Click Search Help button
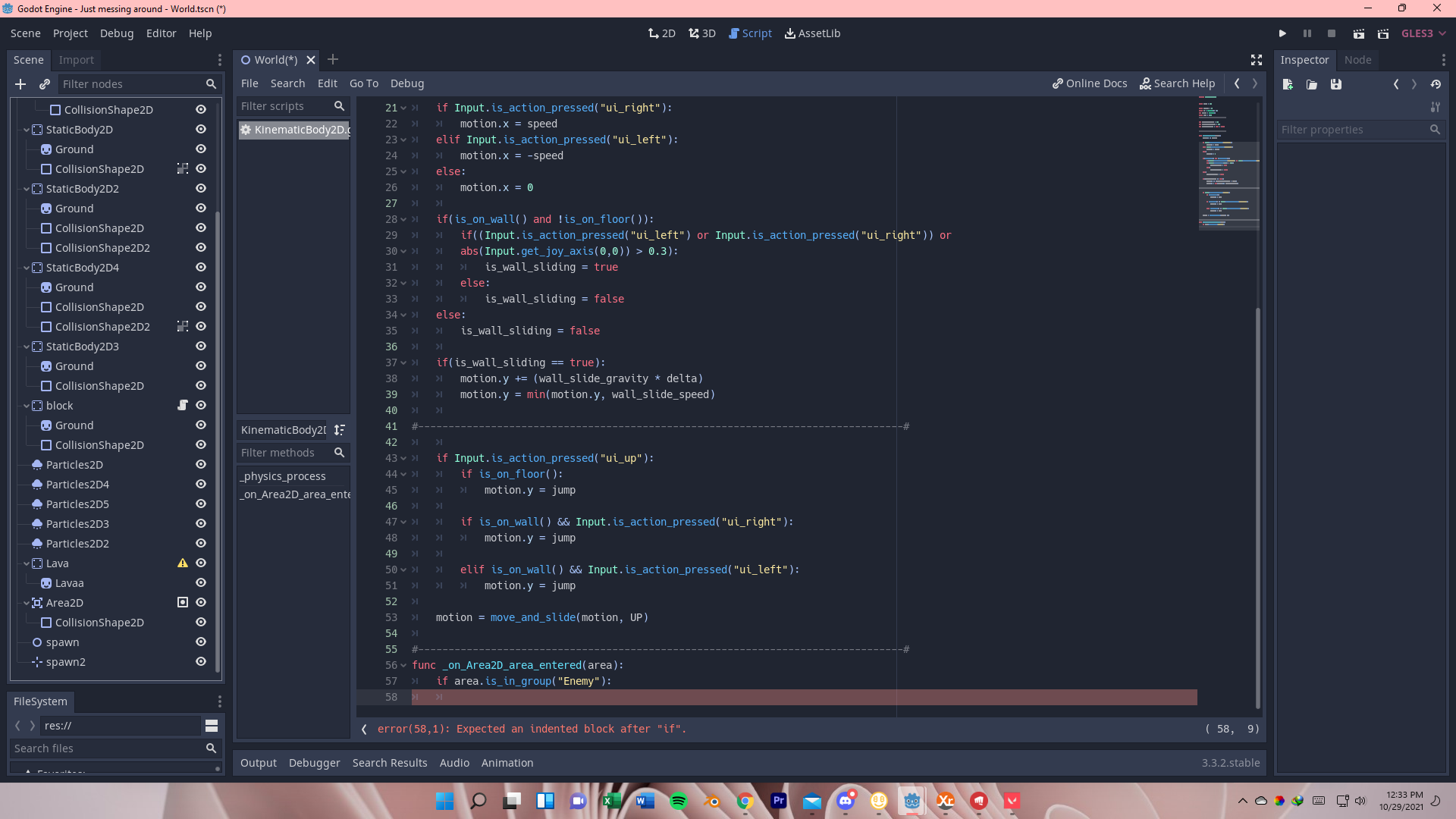The height and width of the screenshot is (819, 1456). point(1177,83)
